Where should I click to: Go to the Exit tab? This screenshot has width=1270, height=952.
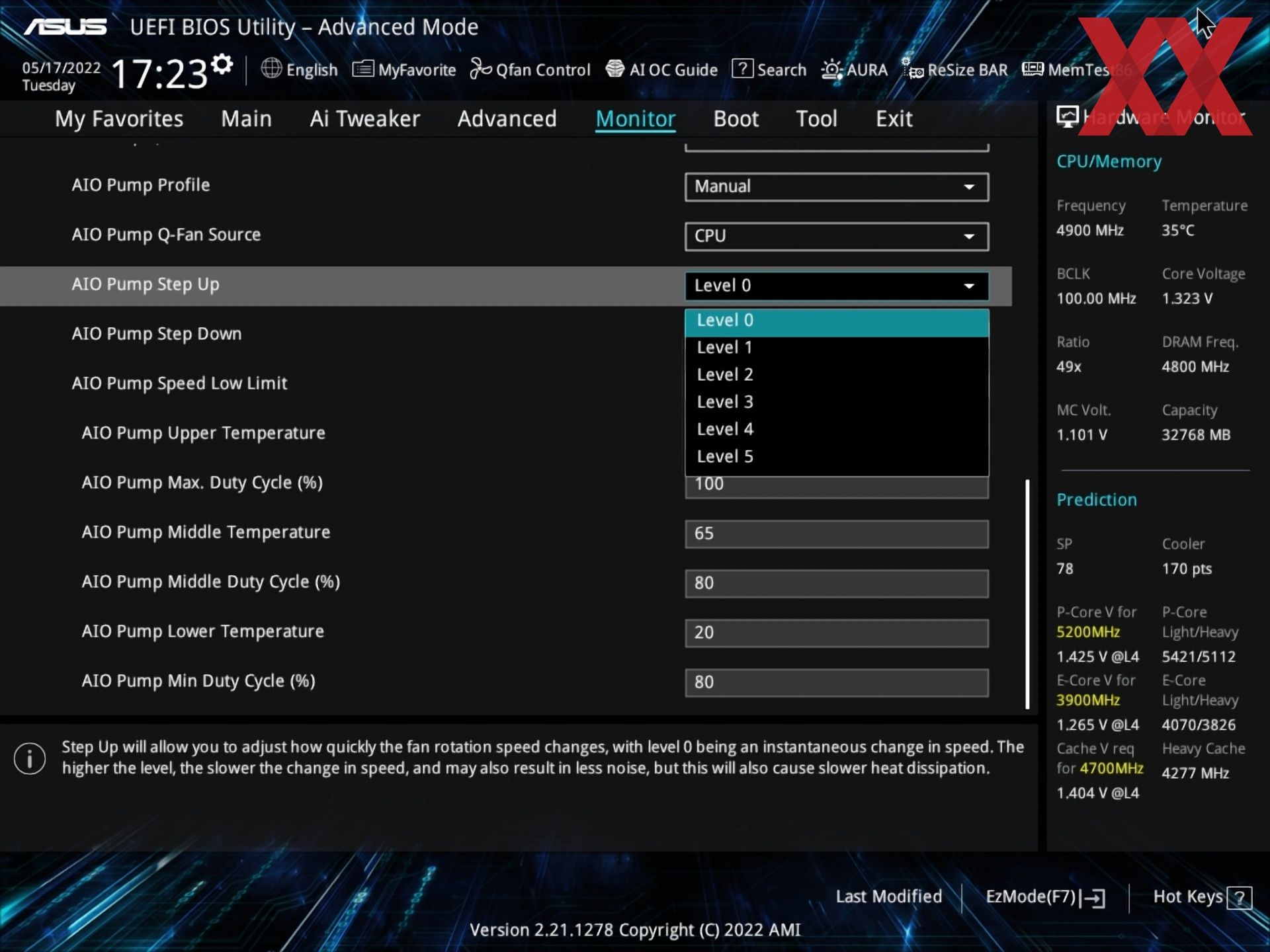coord(894,119)
